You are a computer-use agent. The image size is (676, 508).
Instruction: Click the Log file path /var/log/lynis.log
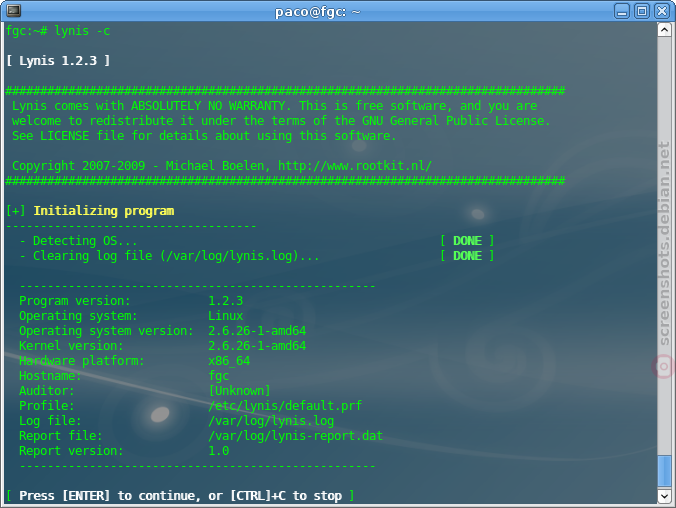(271, 421)
